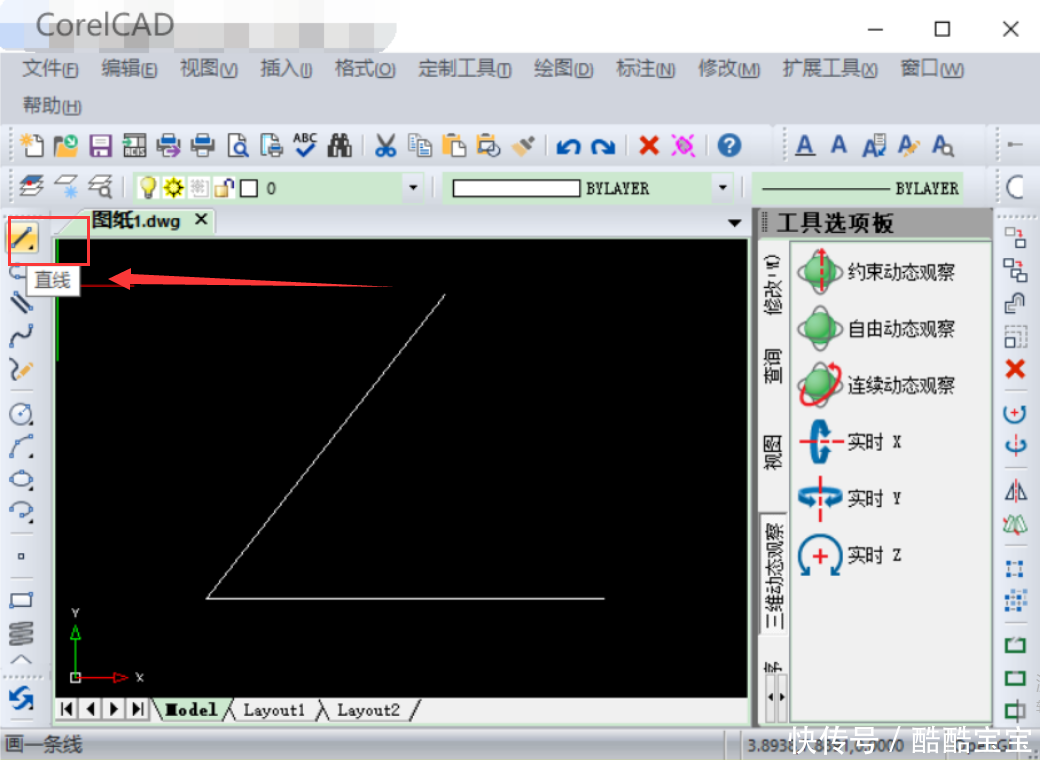
Task: Click the Mirror tool in right toolbar
Action: [1015, 491]
